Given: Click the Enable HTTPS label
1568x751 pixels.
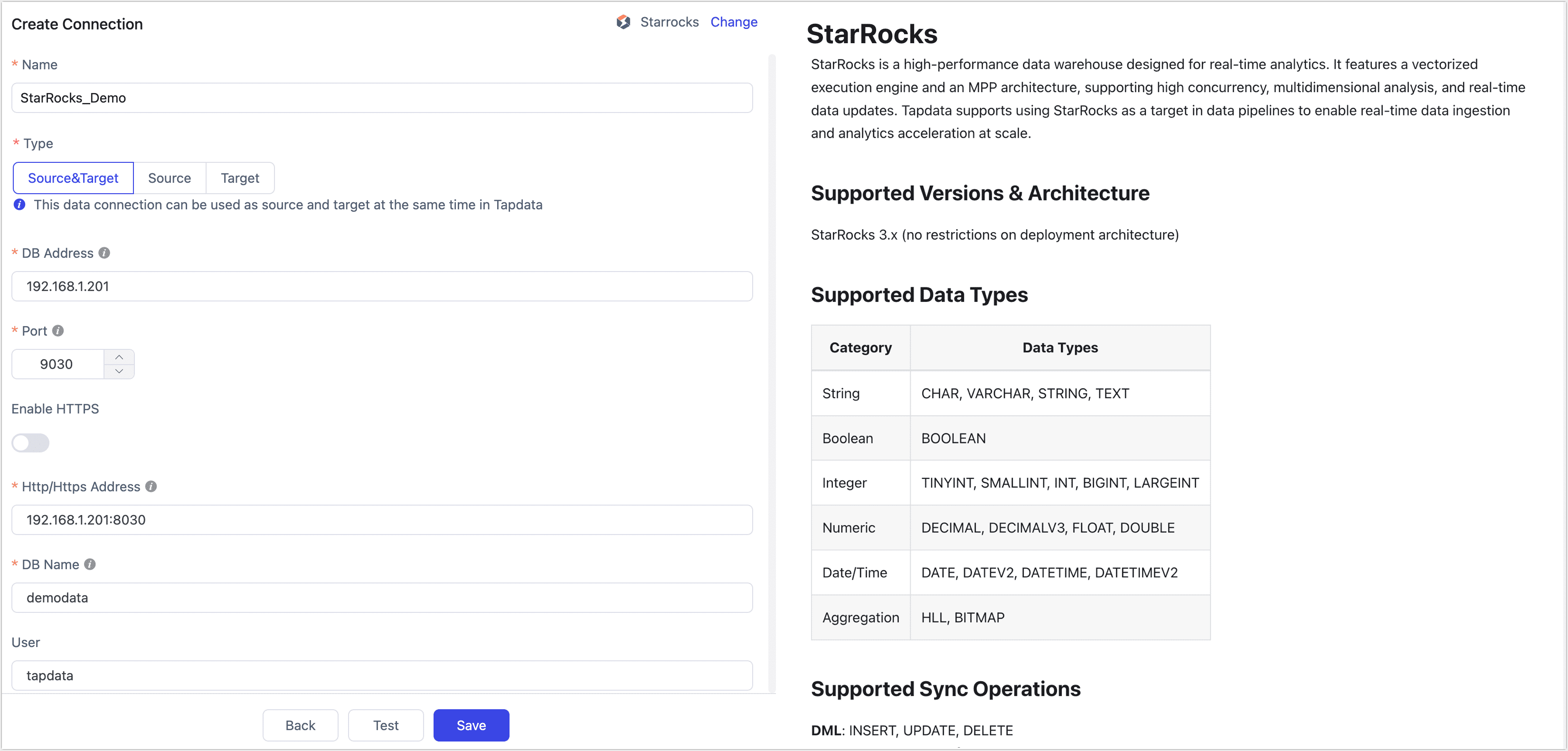Looking at the screenshot, I should click(56, 408).
